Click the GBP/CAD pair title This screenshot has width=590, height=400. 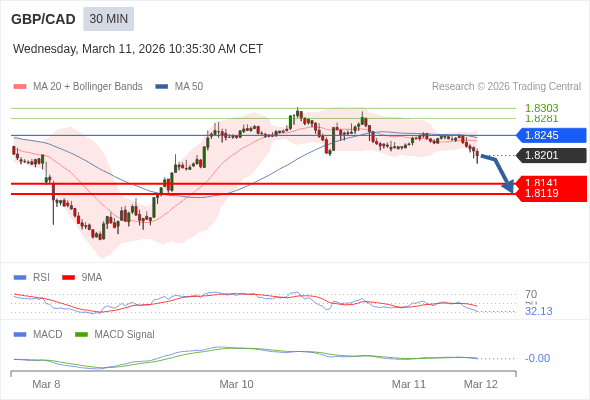coord(43,19)
